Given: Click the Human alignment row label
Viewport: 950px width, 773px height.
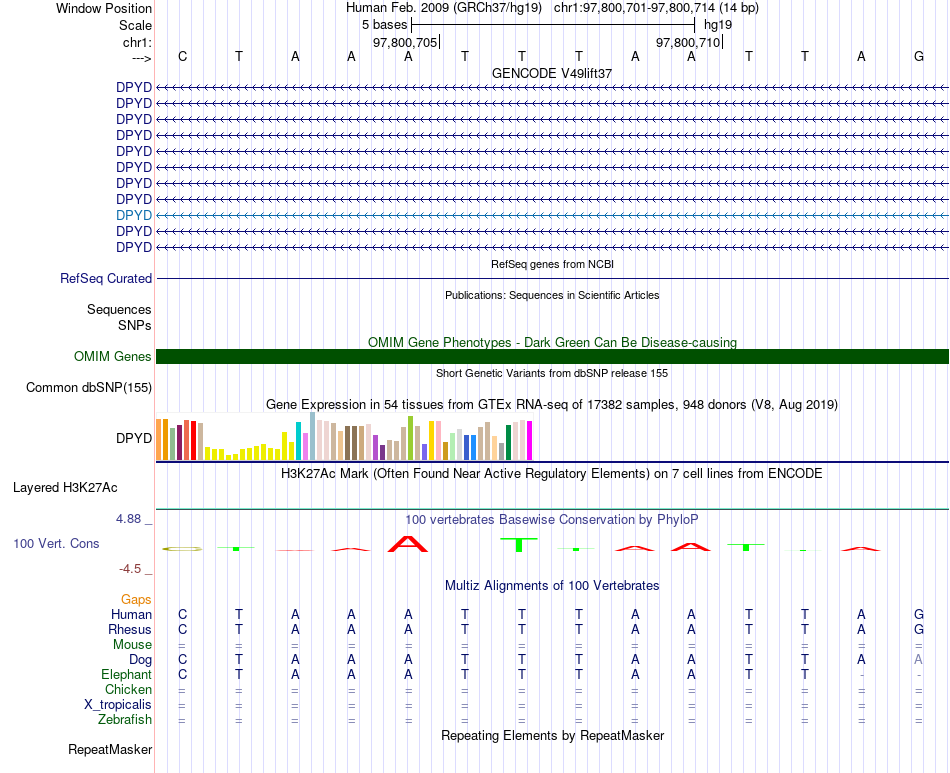Looking at the screenshot, I should (131, 615).
